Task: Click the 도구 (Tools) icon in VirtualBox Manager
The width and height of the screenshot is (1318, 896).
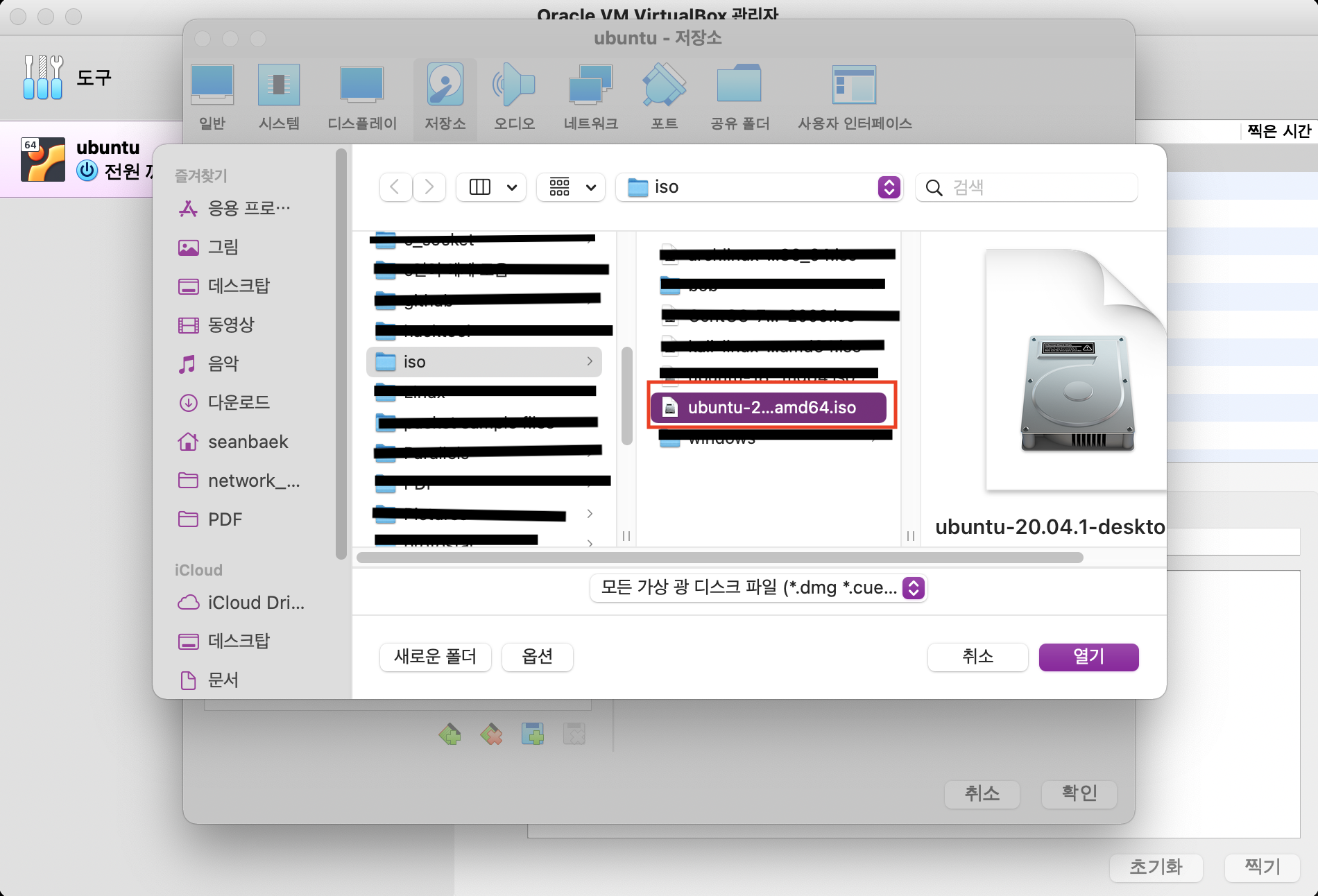Action: pyautogui.click(x=43, y=77)
